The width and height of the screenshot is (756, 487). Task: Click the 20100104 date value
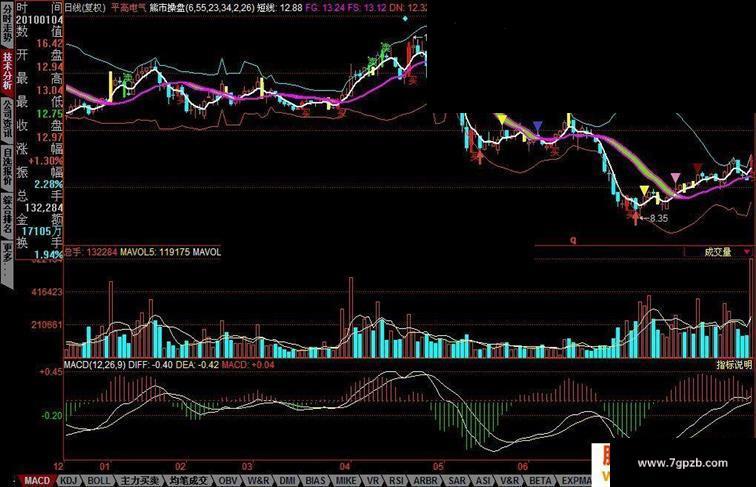[x=39, y=20]
